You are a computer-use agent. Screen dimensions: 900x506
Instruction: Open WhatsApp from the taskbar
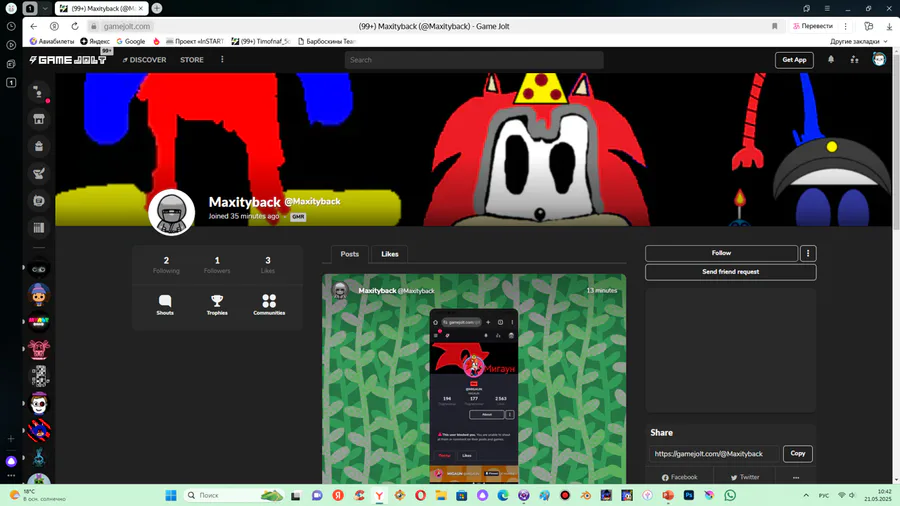(x=730, y=495)
